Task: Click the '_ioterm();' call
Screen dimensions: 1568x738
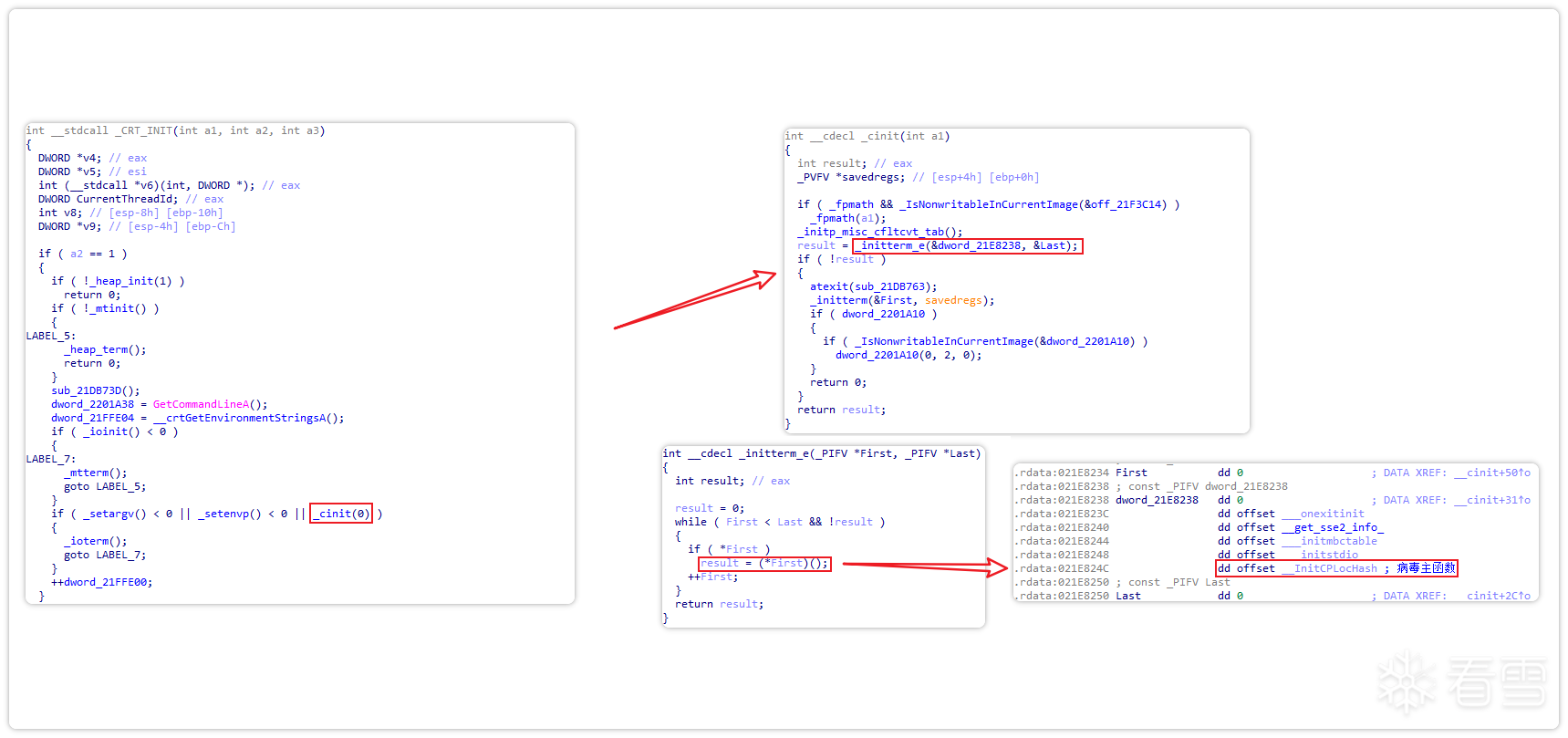Action: [96, 541]
